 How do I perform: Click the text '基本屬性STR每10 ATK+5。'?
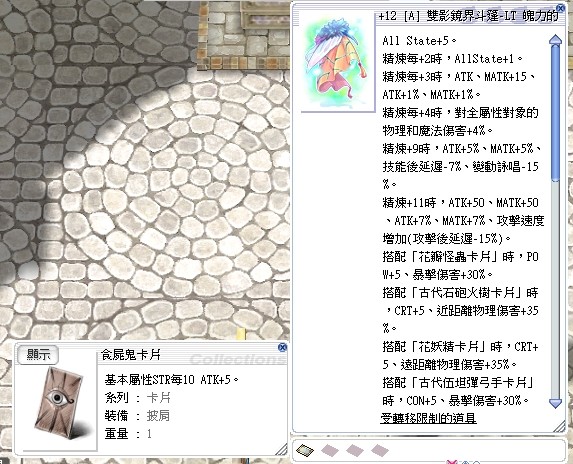point(171,380)
